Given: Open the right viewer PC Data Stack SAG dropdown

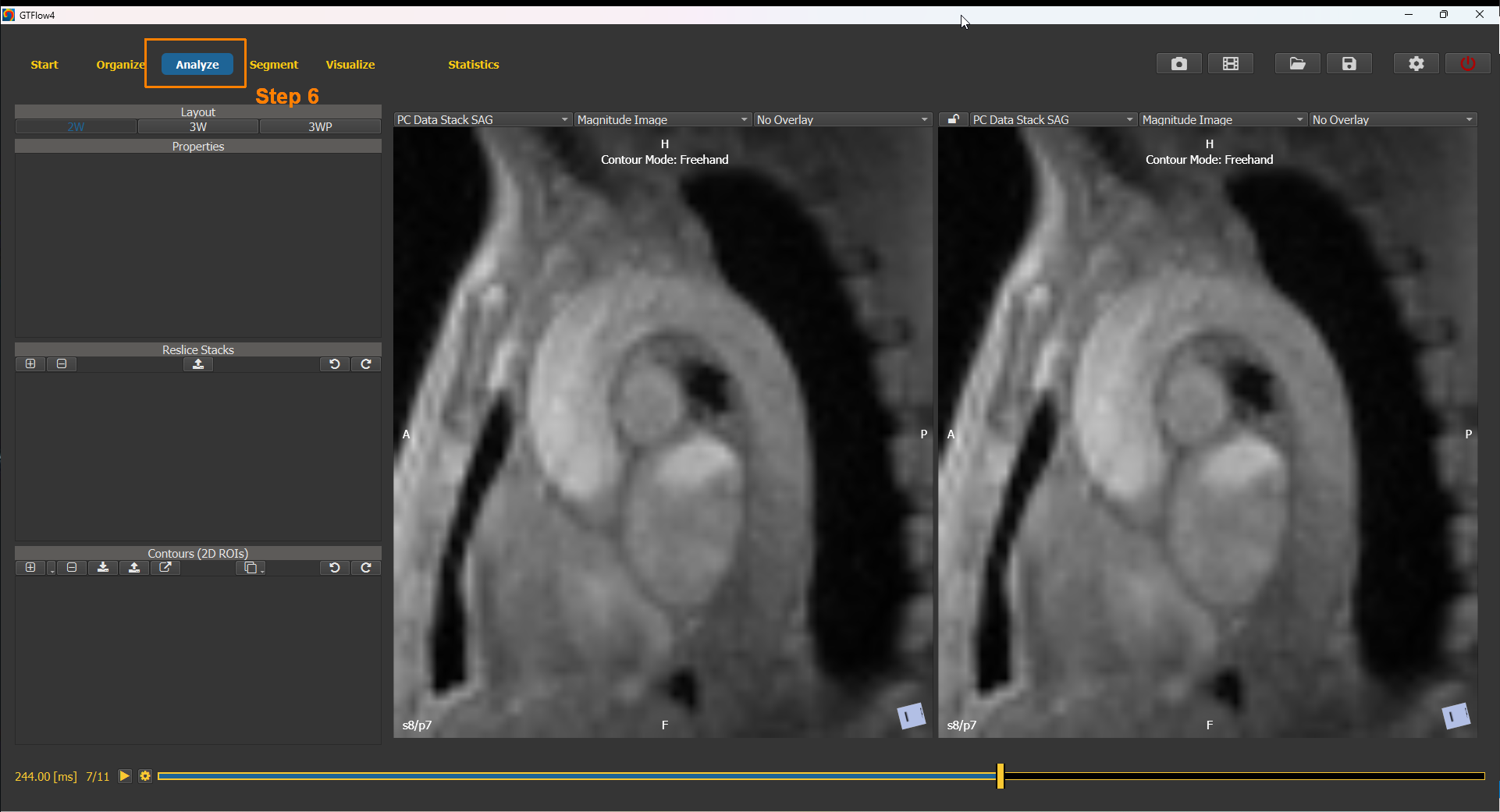Looking at the screenshot, I should 1053,119.
